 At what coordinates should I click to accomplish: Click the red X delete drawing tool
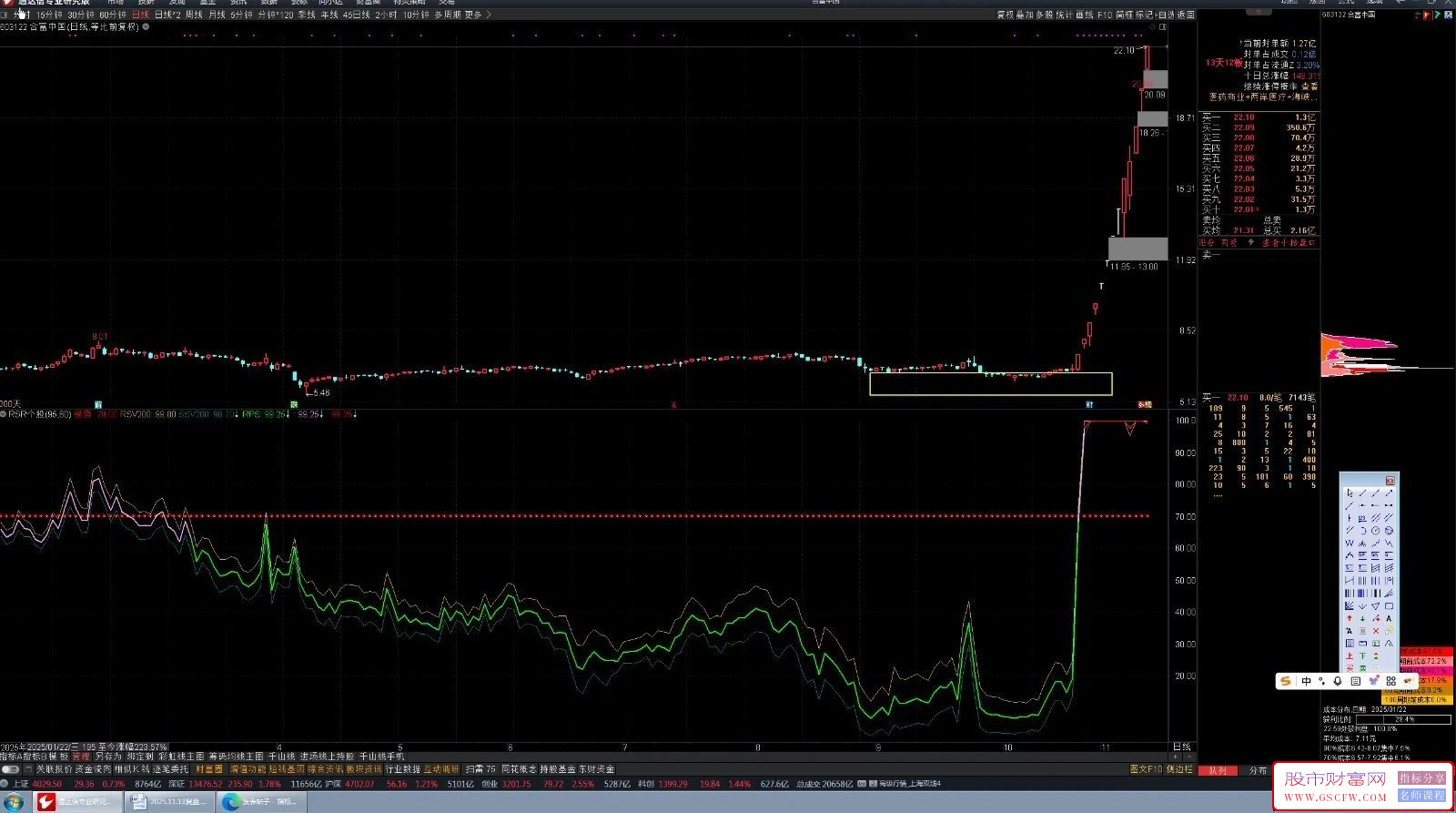coord(1375,631)
